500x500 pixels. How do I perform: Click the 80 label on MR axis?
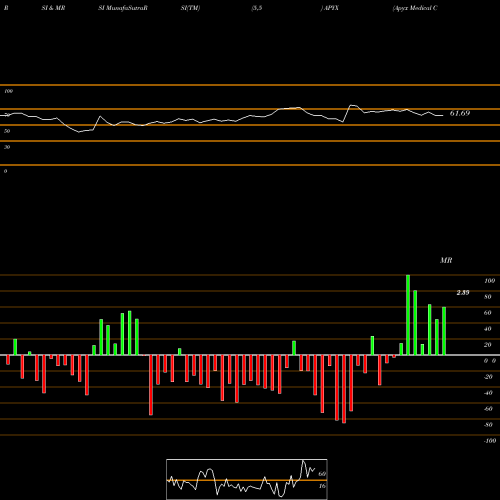pyautogui.click(x=488, y=297)
